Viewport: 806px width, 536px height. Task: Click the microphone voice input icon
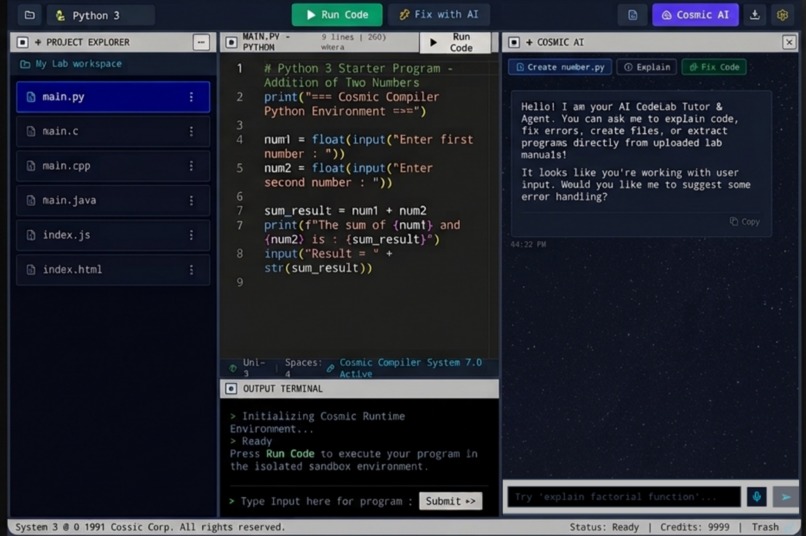pos(757,497)
